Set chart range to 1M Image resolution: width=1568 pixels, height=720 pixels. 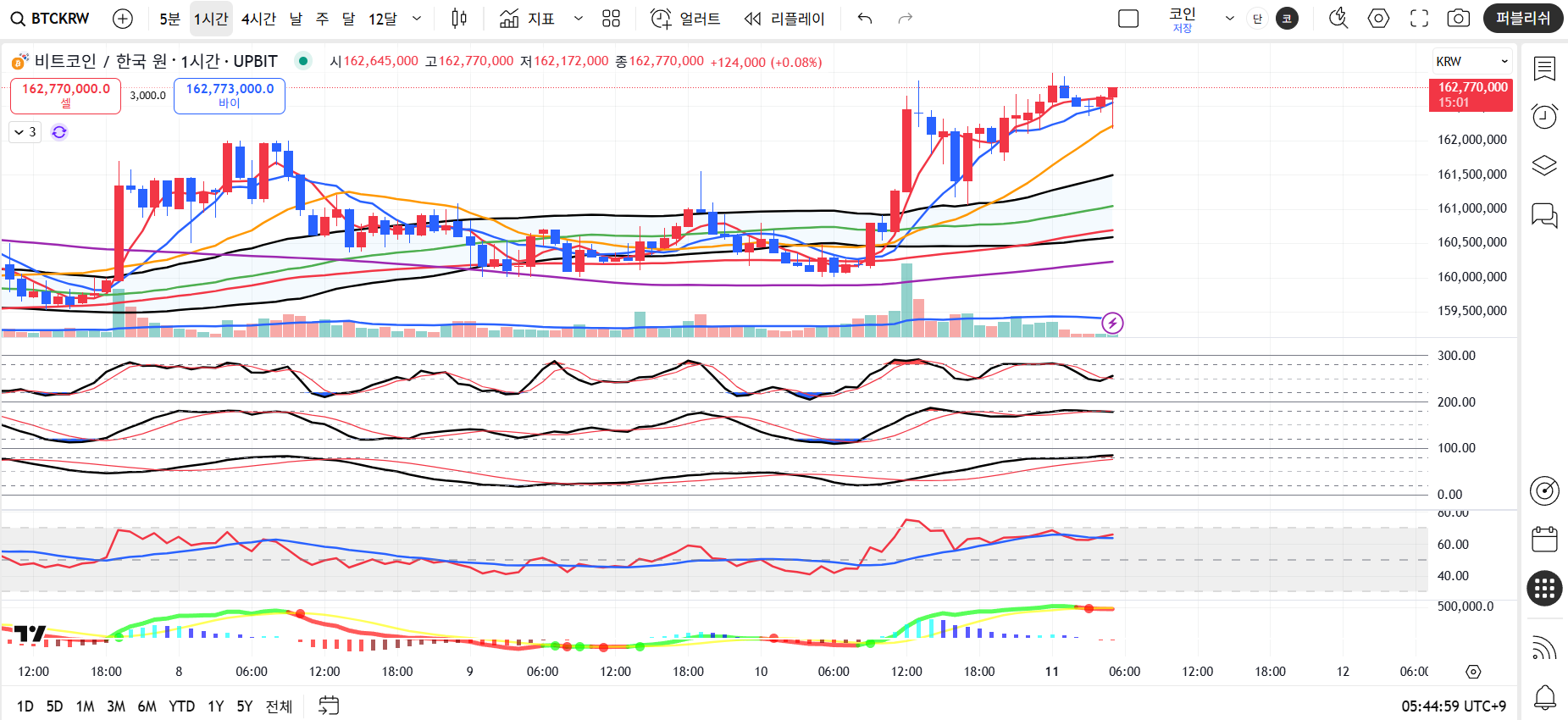pos(85,706)
